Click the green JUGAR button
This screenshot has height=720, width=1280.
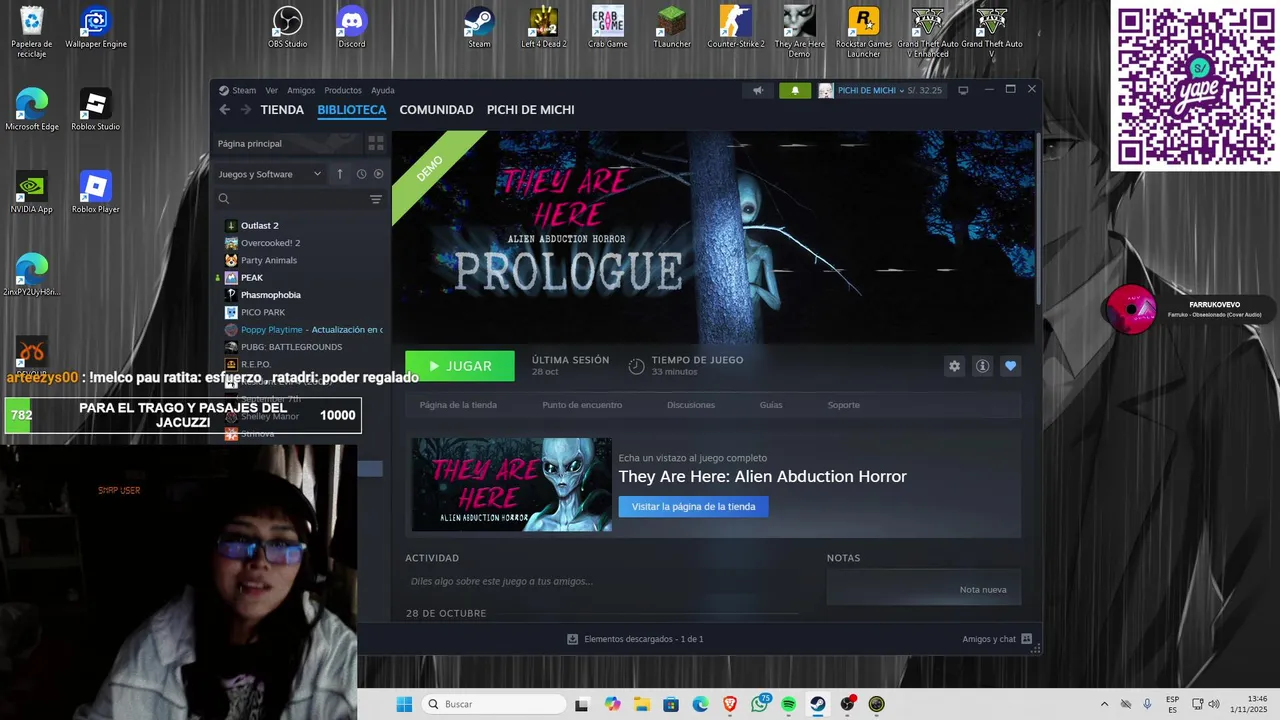tap(460, 366)
